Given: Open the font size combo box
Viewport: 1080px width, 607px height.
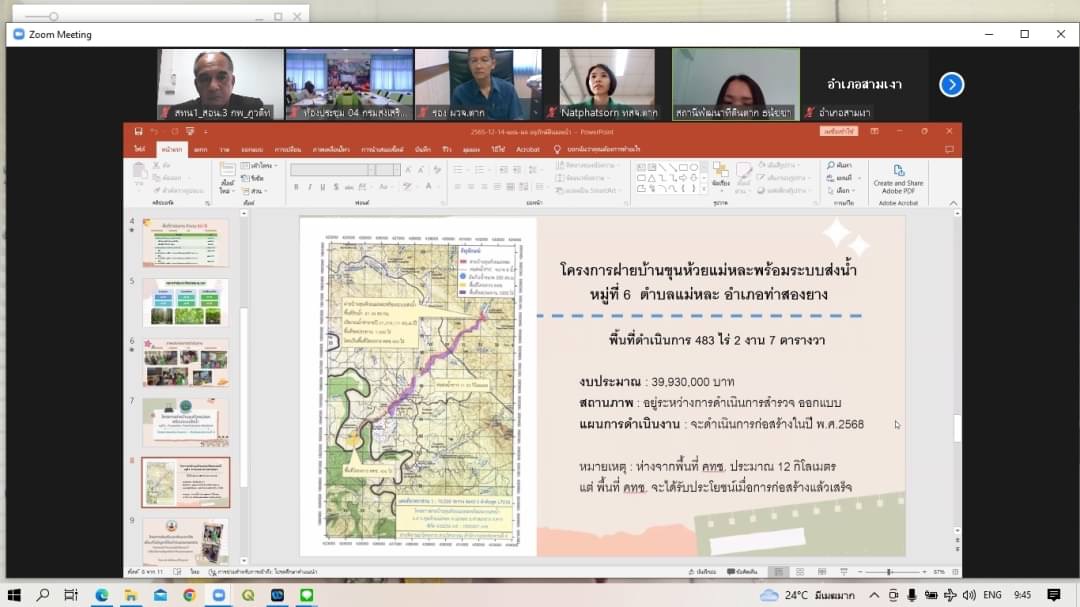Looking at the screenshot, I should click(388, 169).
